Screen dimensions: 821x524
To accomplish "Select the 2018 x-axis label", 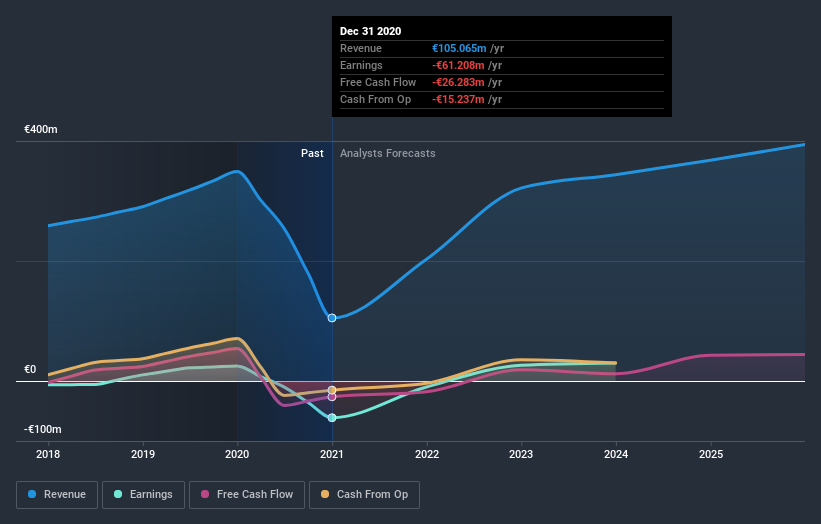I will pyautogui.click(x=48, y=454).
